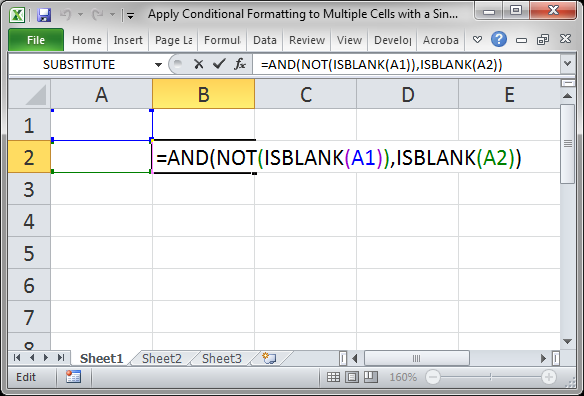Viewport: 584px width, 396px height.
Task: Click the zoom slider track
Action: (491, 377)
